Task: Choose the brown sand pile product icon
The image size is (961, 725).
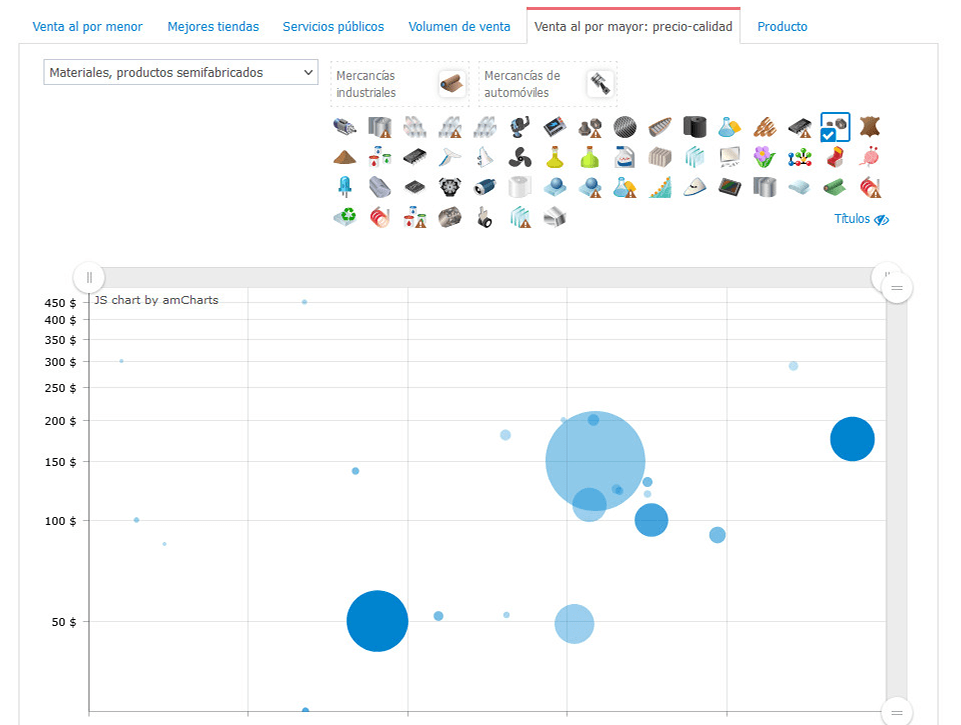Action: [344, 157]
